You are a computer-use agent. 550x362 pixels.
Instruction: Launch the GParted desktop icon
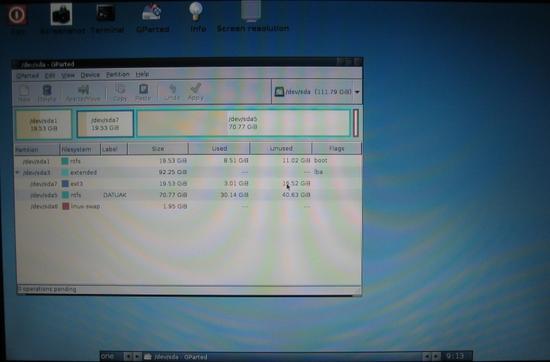pos(152,13)
